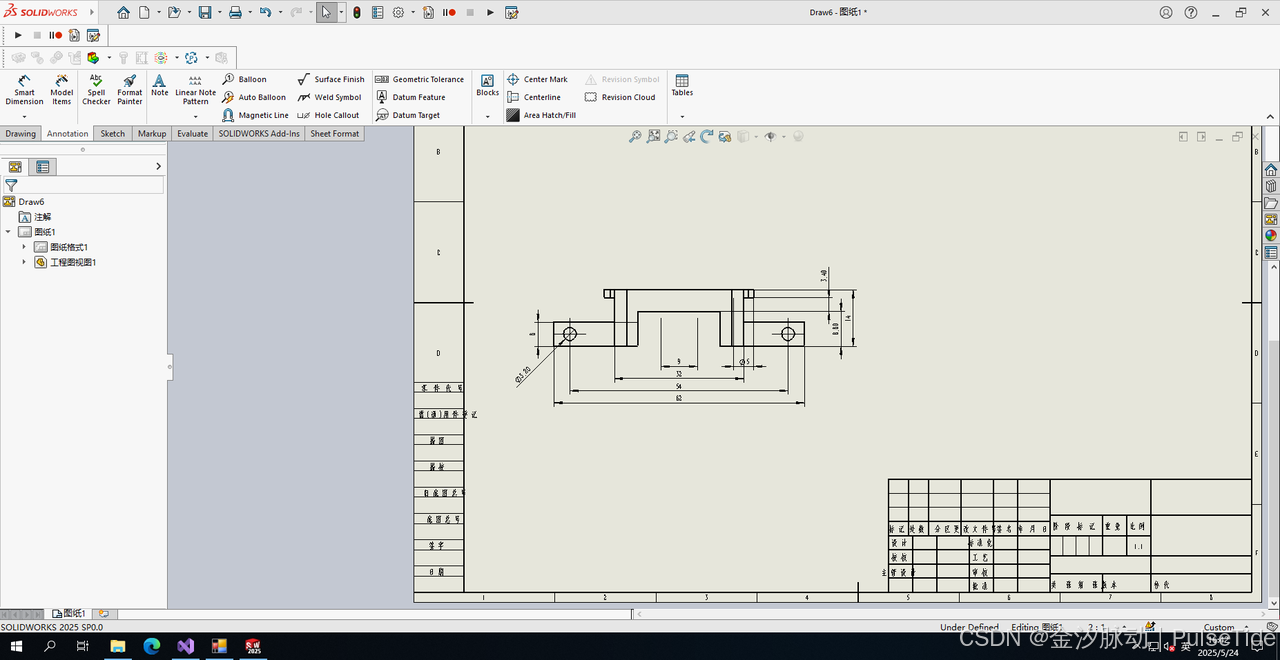Image resolution: width=1280 pixels, height=660 pixels.
Task: Expand the Blocks dropdown
Action: (487, 116)
